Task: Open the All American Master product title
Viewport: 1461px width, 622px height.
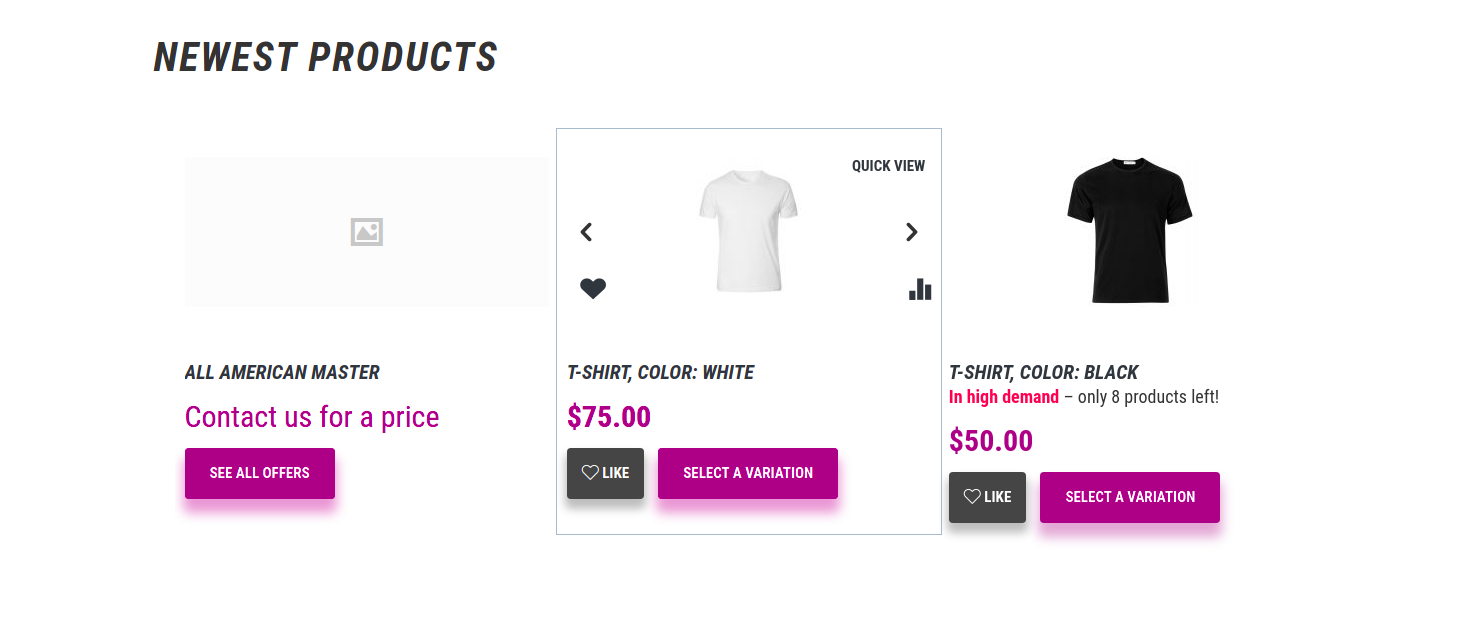Action: pos(282,372)
